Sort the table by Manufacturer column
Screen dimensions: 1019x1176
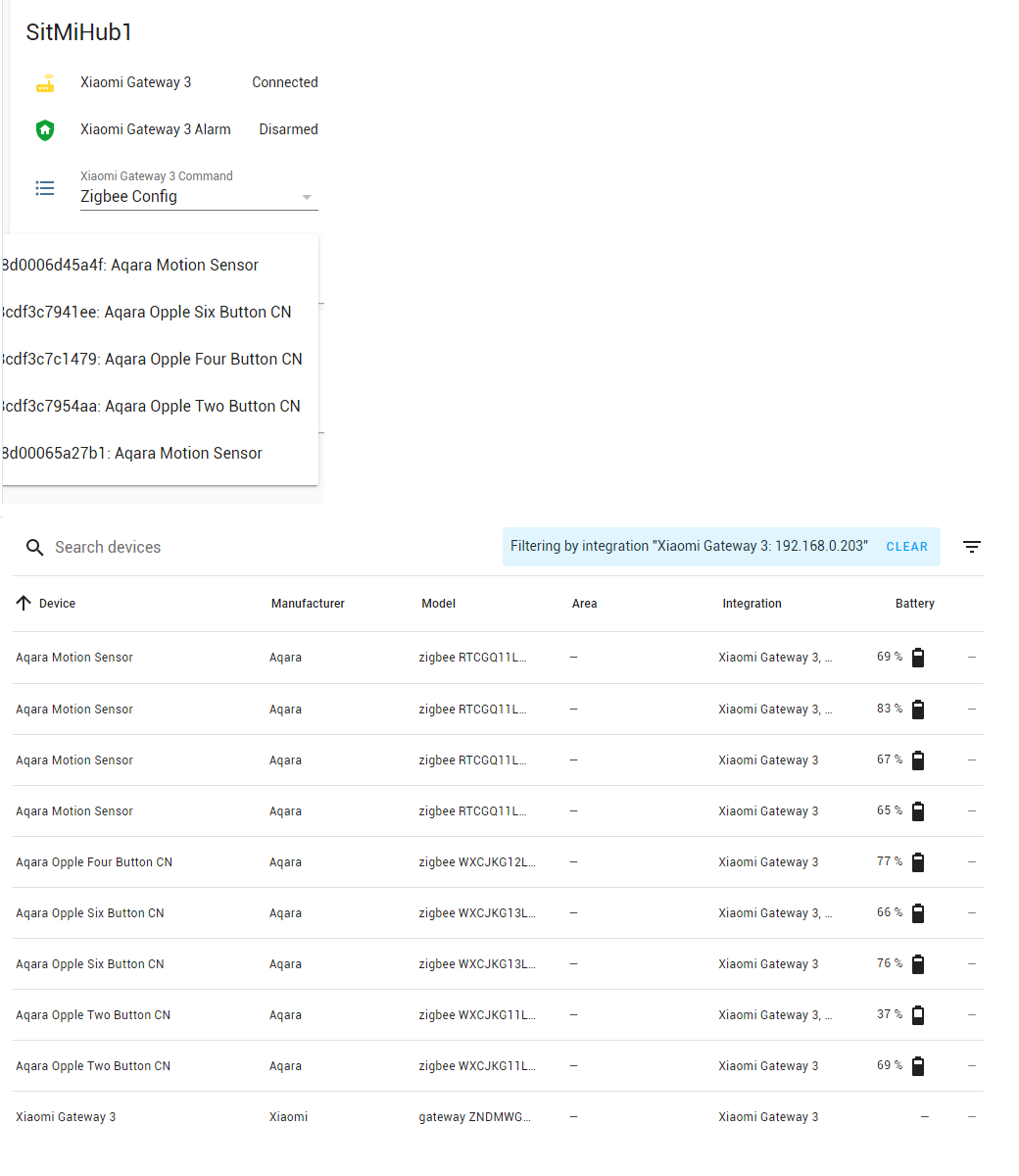(308, 604)
